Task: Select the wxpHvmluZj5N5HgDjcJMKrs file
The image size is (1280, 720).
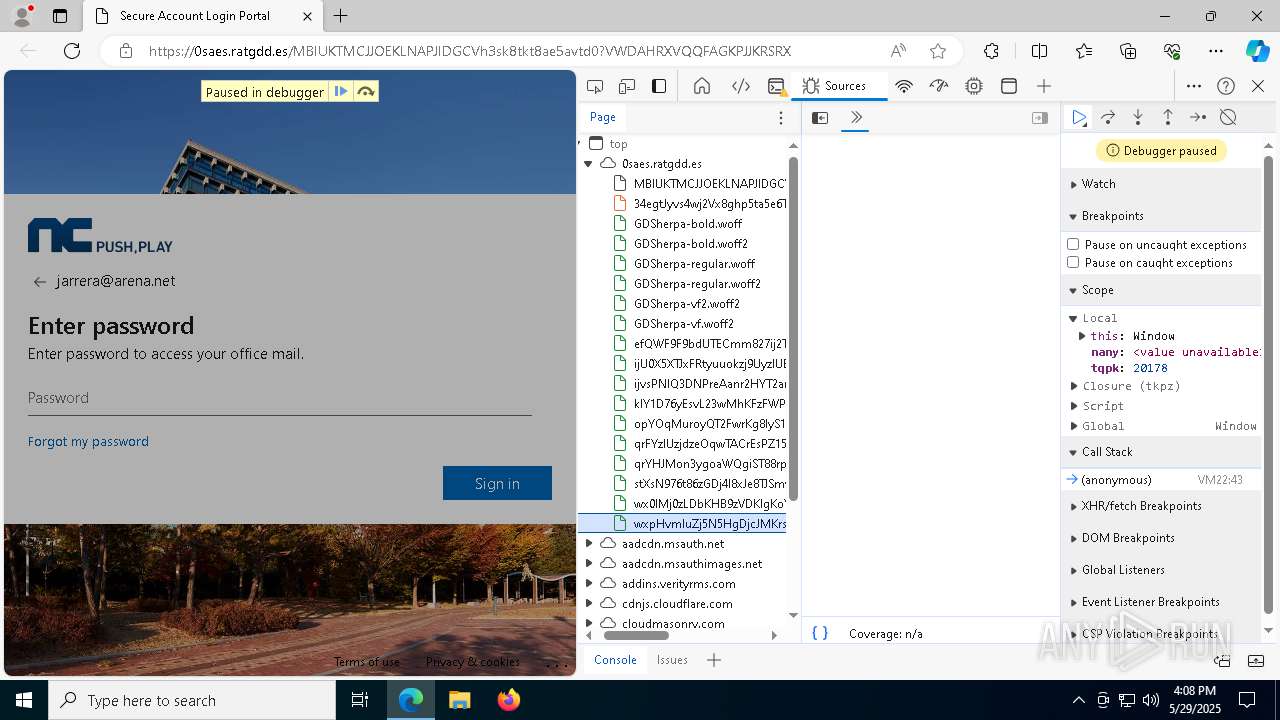Action: (683, 523)
